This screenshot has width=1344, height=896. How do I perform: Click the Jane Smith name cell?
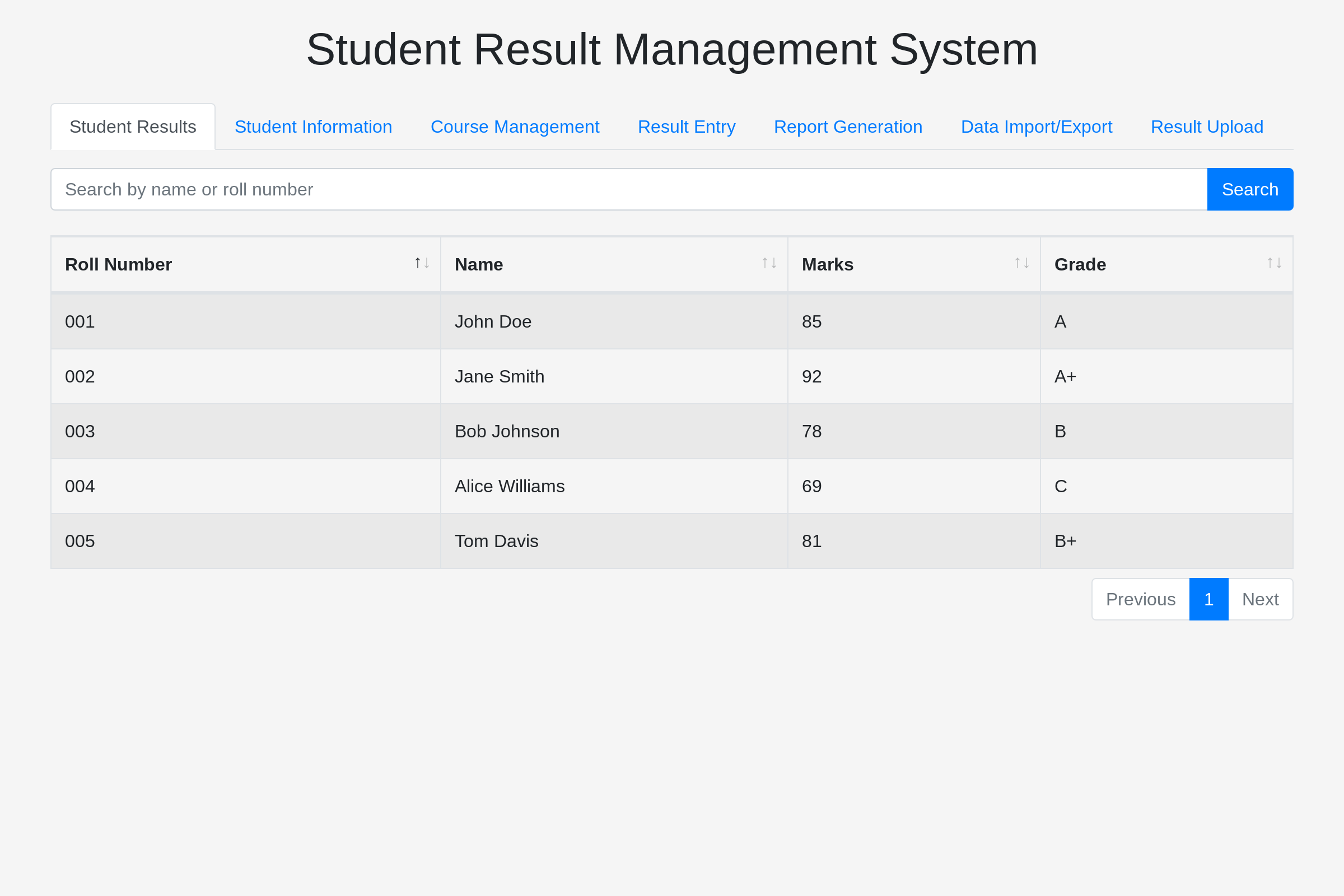(500, 376)
